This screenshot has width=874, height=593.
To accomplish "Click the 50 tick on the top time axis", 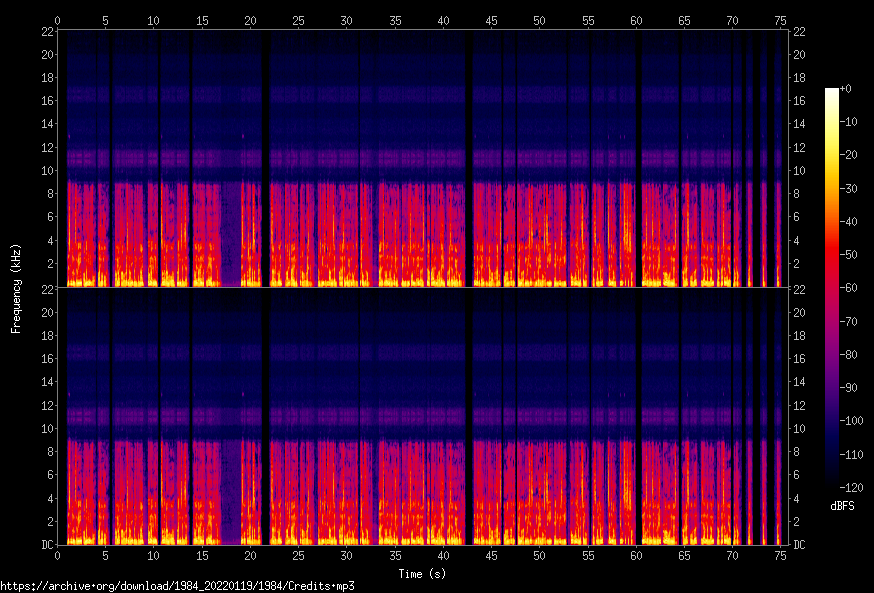I will [x=540, y=20].
